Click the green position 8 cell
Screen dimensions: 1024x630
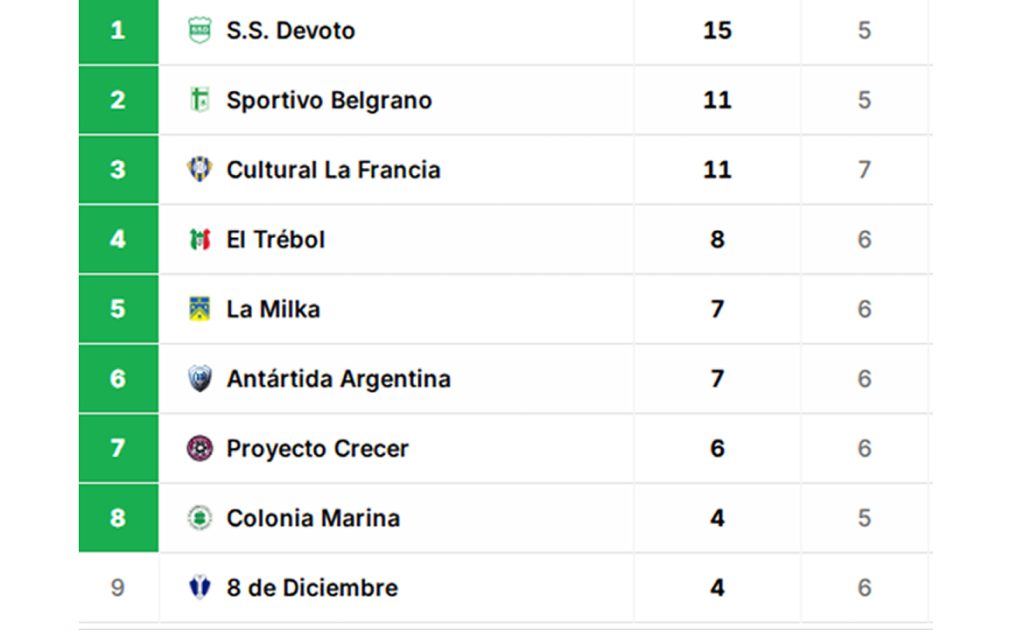tap(118, 518)
